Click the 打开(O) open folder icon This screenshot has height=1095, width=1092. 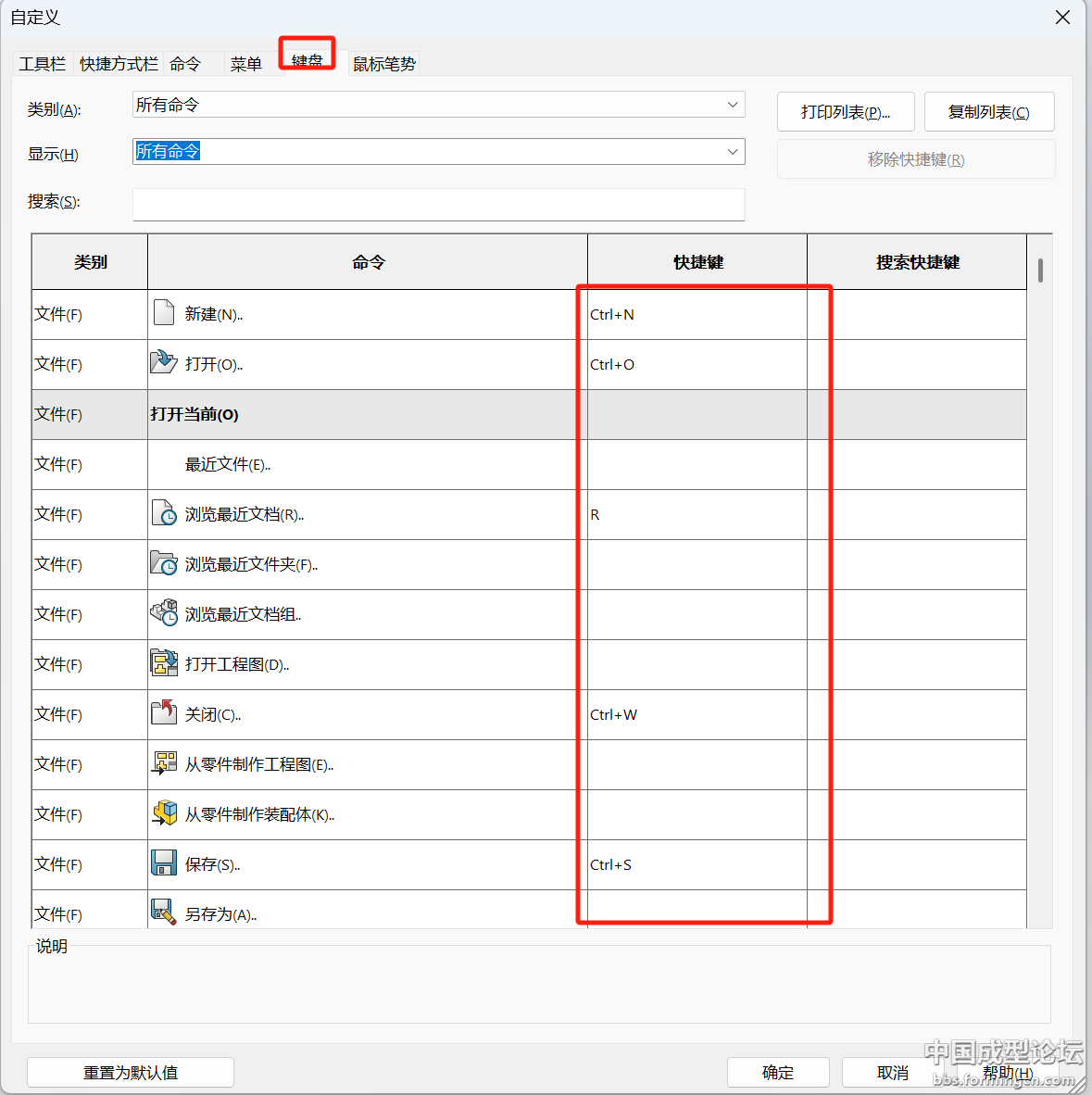[x=164, y=361]
